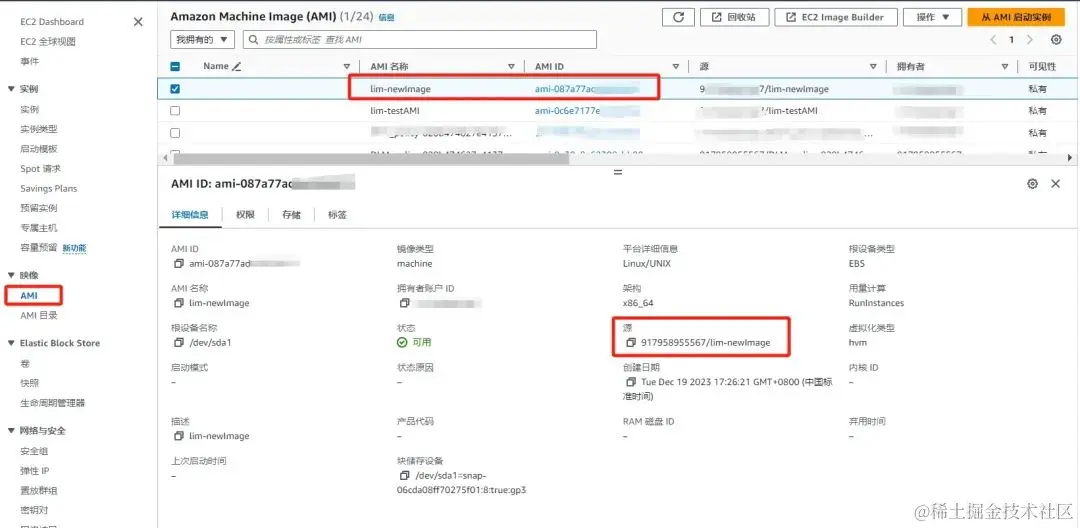The width and height of the screenshot is (1080, 528).
Task: Open the 我拥有的 filter dropdown
Action: click(202, 40)
